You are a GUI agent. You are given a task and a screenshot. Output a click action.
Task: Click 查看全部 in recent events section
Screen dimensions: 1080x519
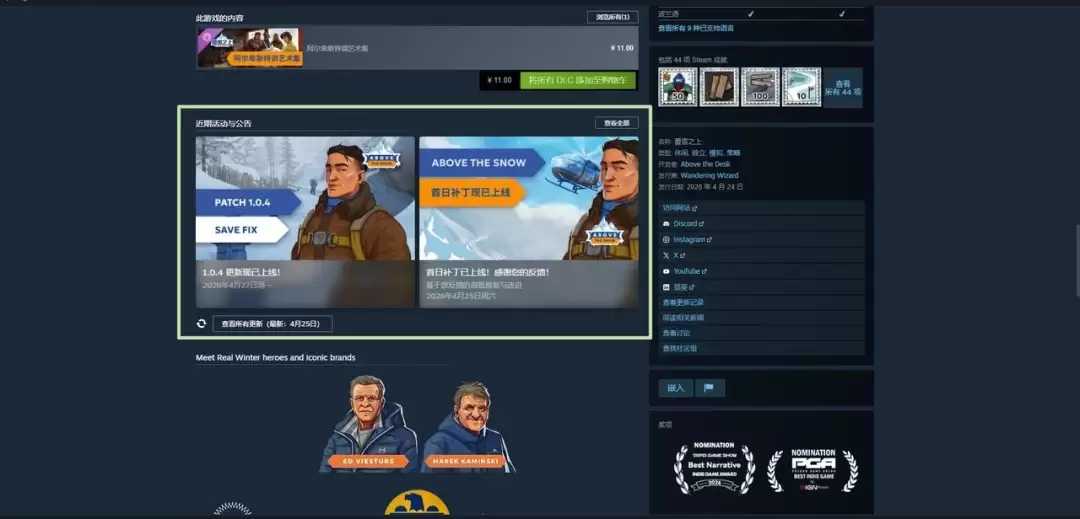pyautogui.click(x=616, y=123)
